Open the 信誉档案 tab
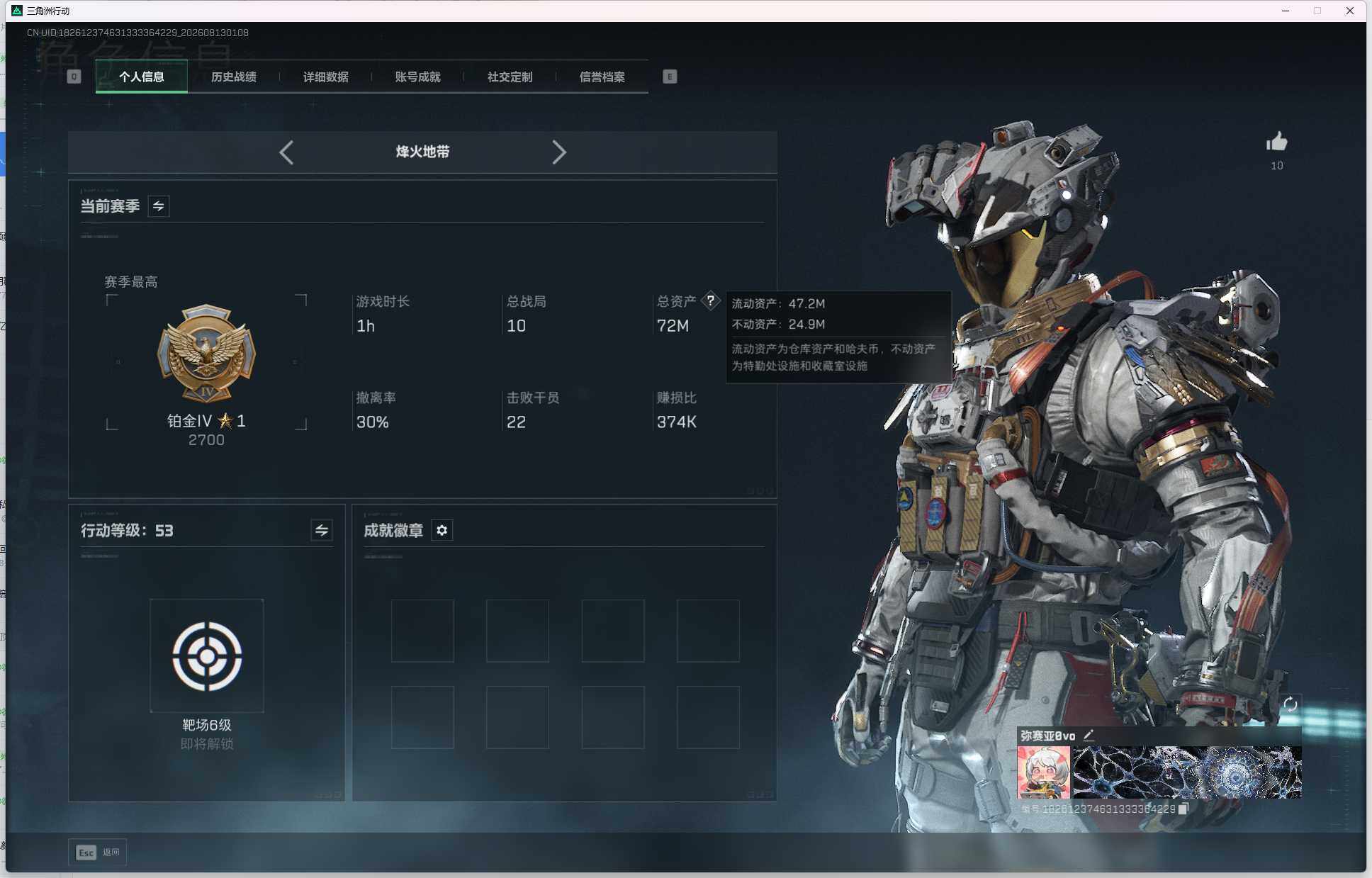Image resolution: width=1372 pixels, height=878 pixels. [602, 77]
